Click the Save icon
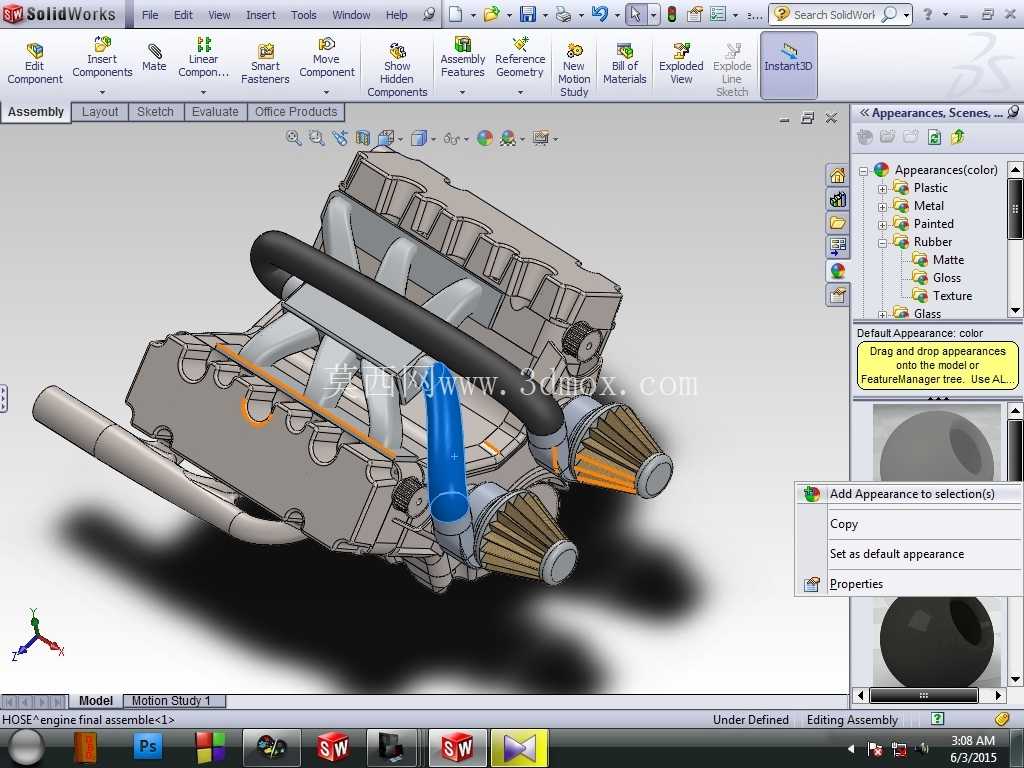The height and width of the screenshot is (768, 1024). pyautogui.click(x=527, y=14)
